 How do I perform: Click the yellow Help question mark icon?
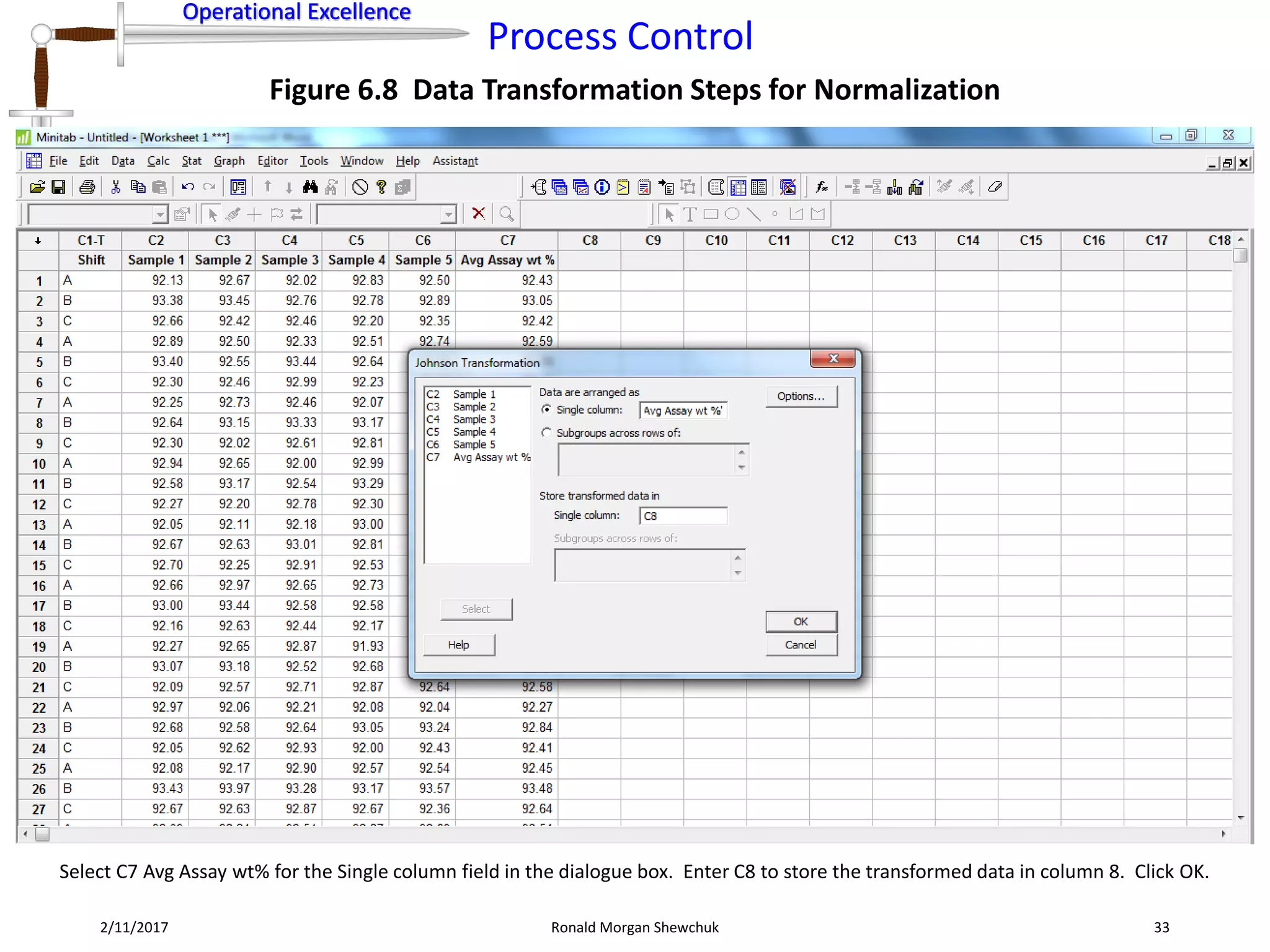coord(381,187)
